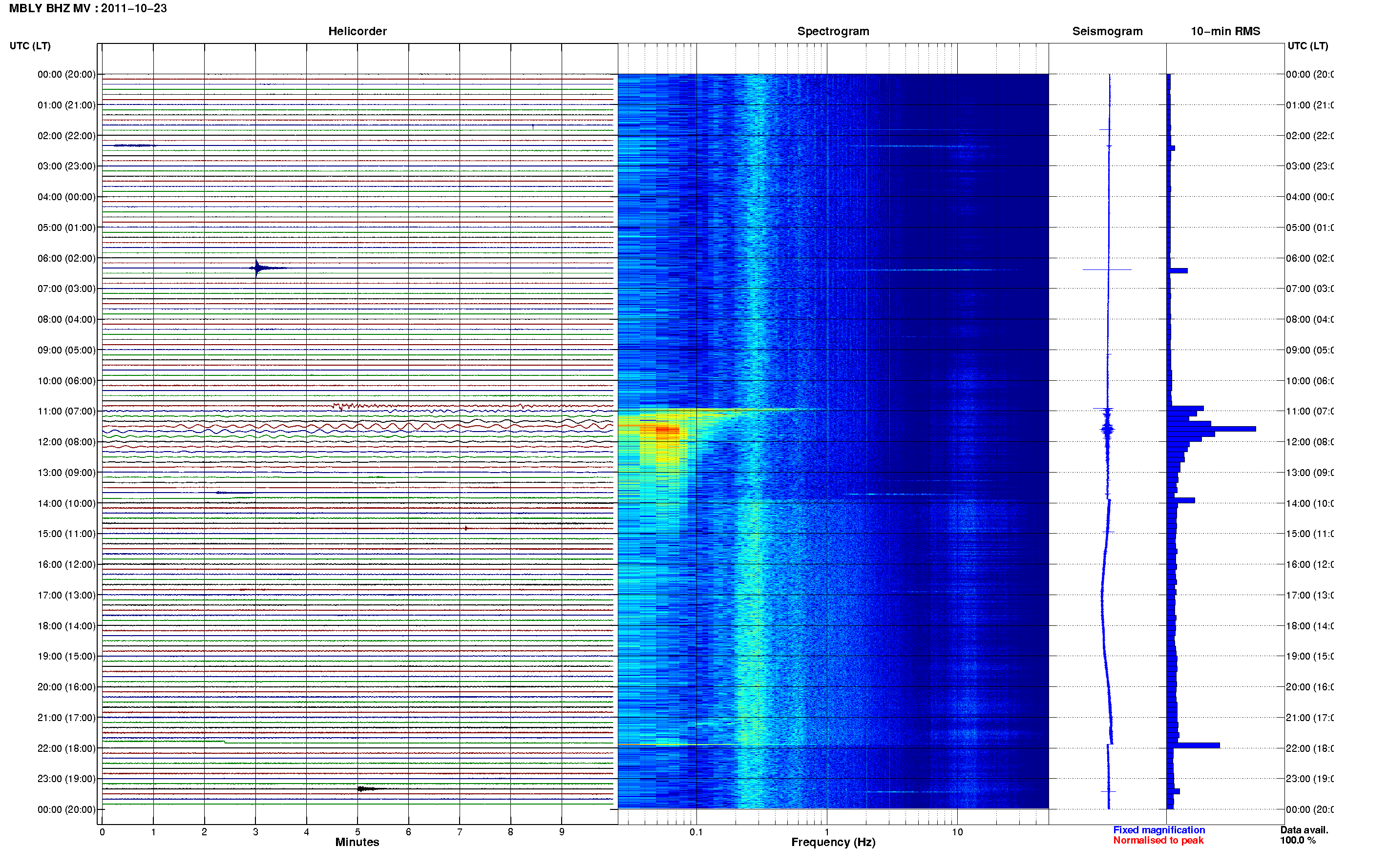This screenshot has width=1389, height=868.
Task: Click minute tick "0" on Helicorder axis
Action: [x=102, y=832]
